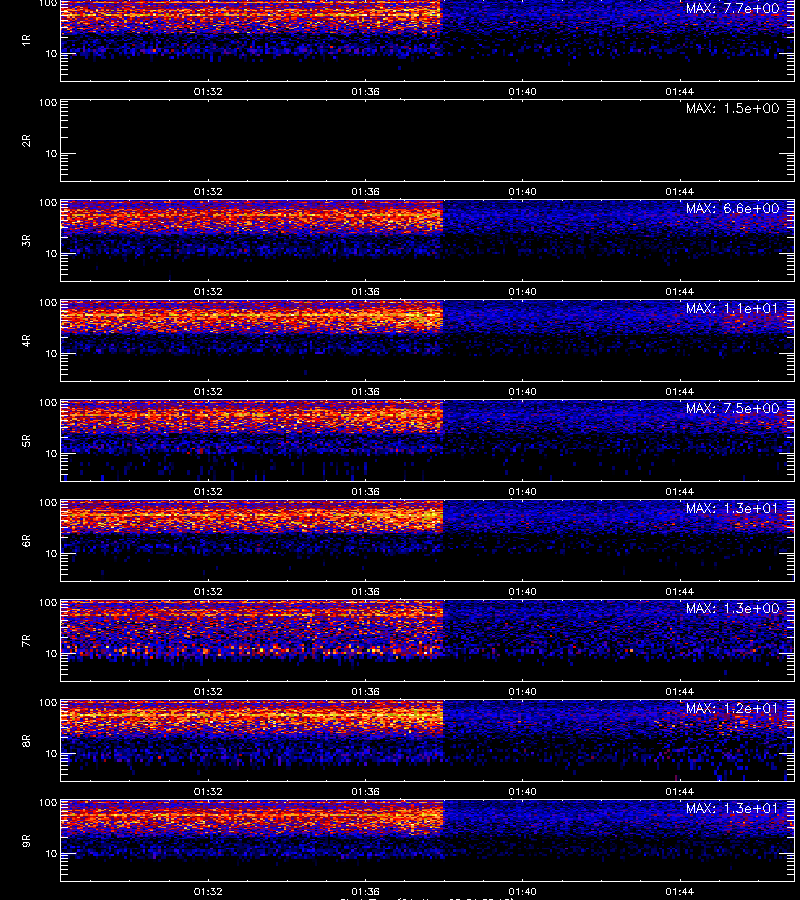Screen dimensions: 800x900
Task: Click the 01:40 tick label under panel 2R
Action: click(x=522, y=192)
